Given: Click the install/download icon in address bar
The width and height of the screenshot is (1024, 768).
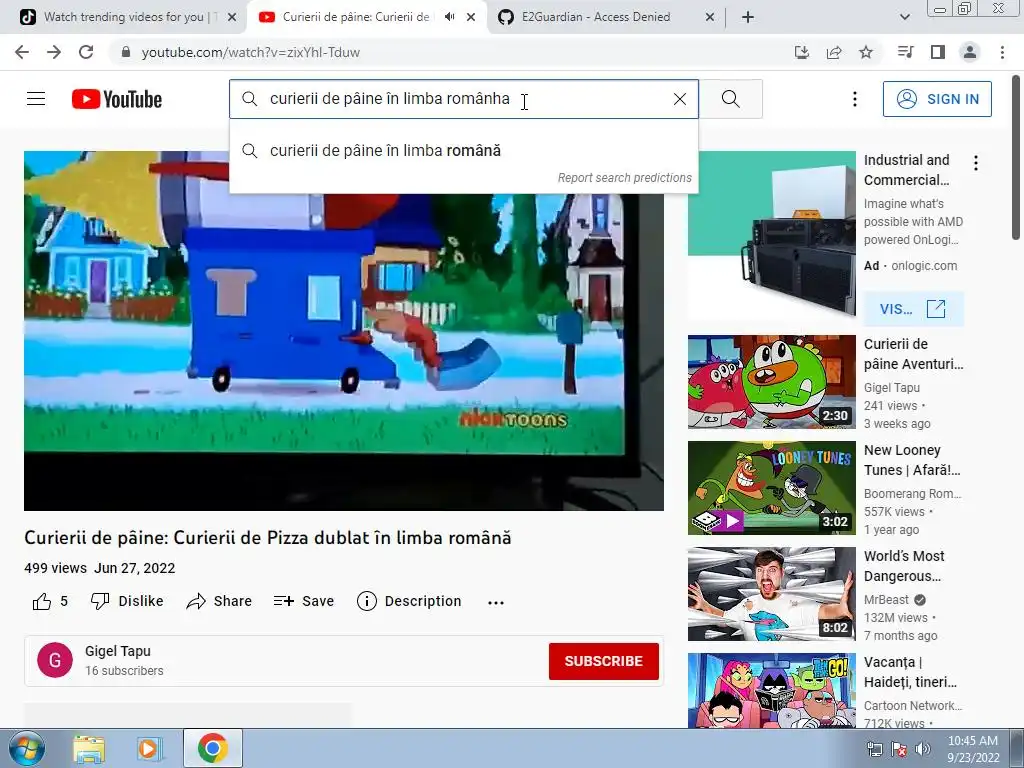Looking at the screenshot, I should pyautogui.click(x=801, y=52).
